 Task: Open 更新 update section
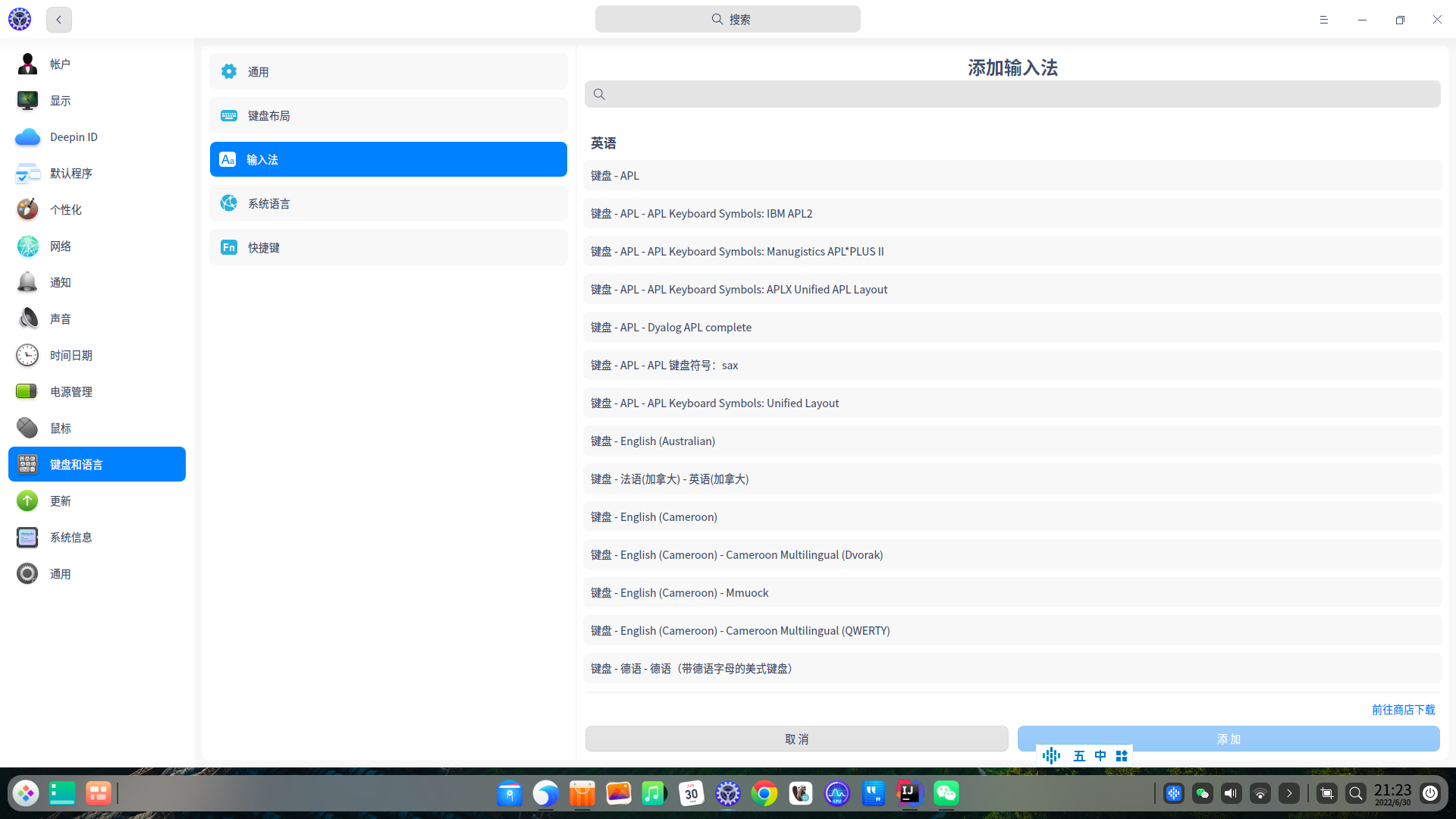click(x=61, y=501)
